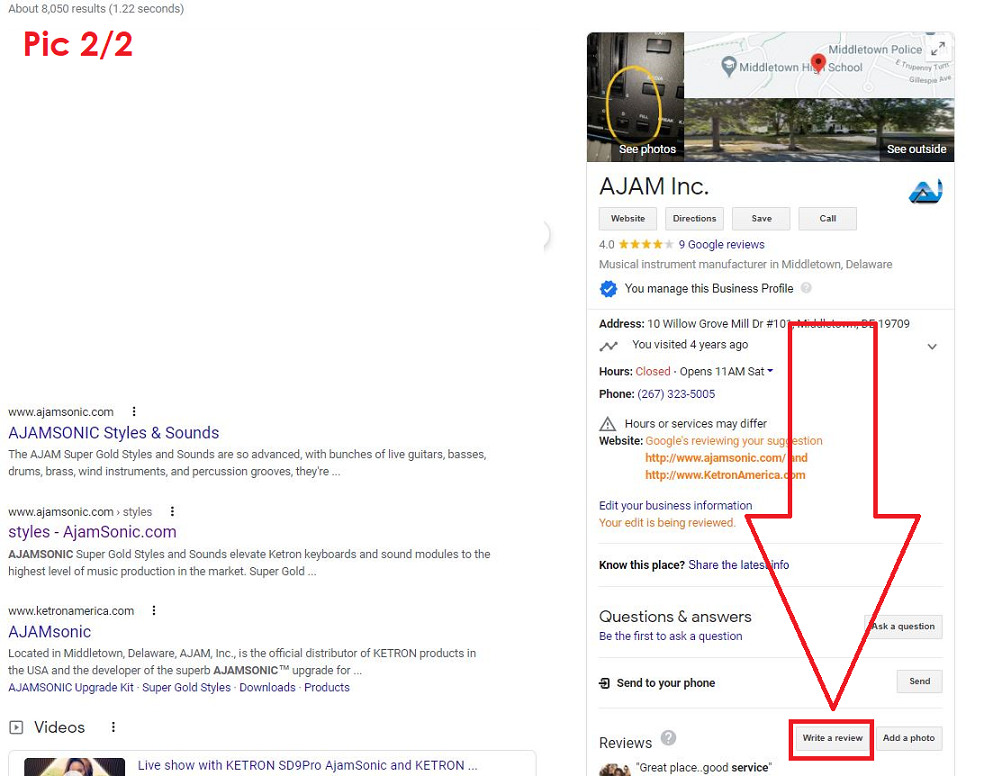Click the Hours or services may differ notice

[x=695, y=423]
